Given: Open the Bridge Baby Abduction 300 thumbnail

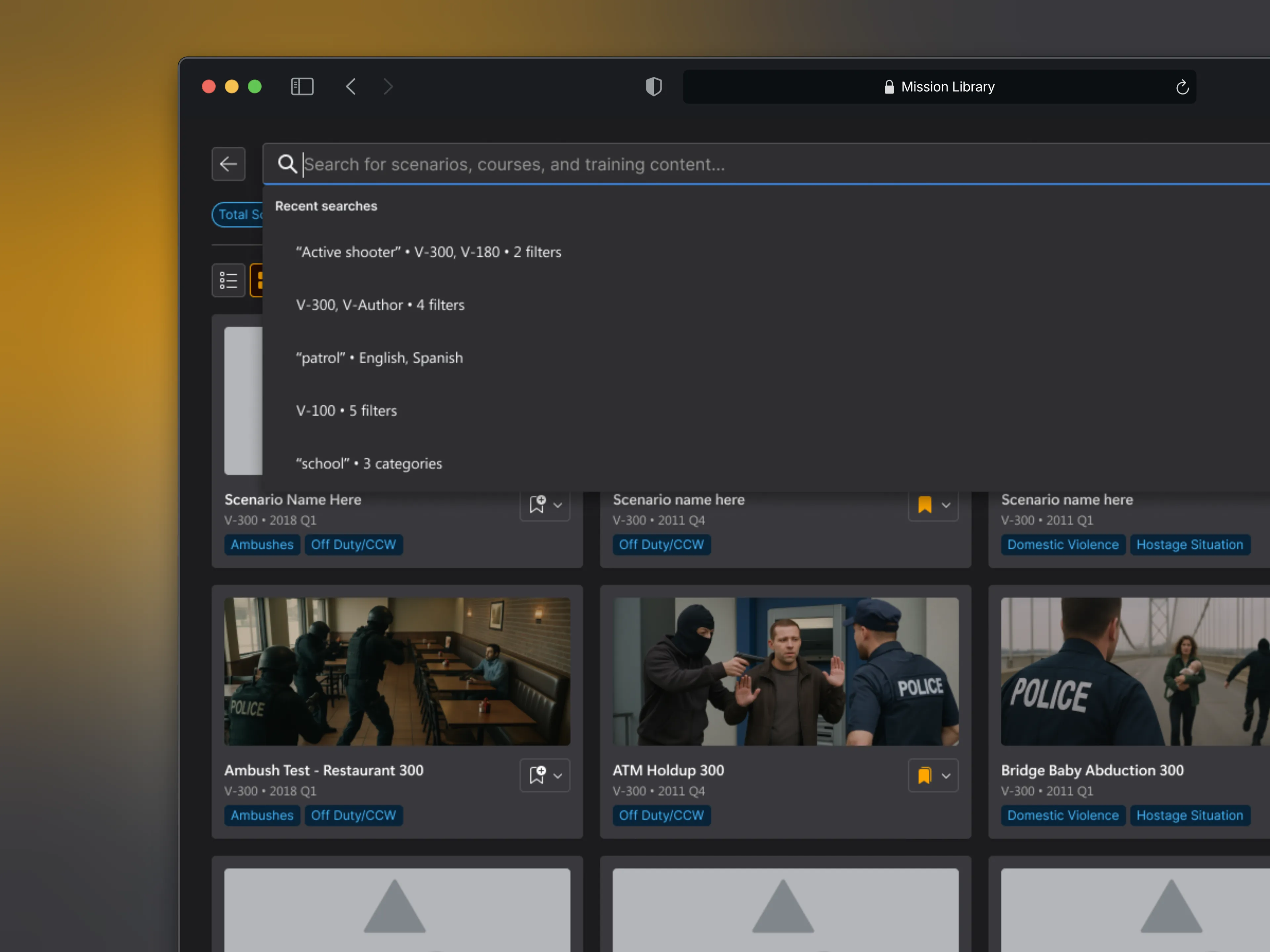Looking at the screenshot, I should pyautogui.click(x=1136, y=671).
